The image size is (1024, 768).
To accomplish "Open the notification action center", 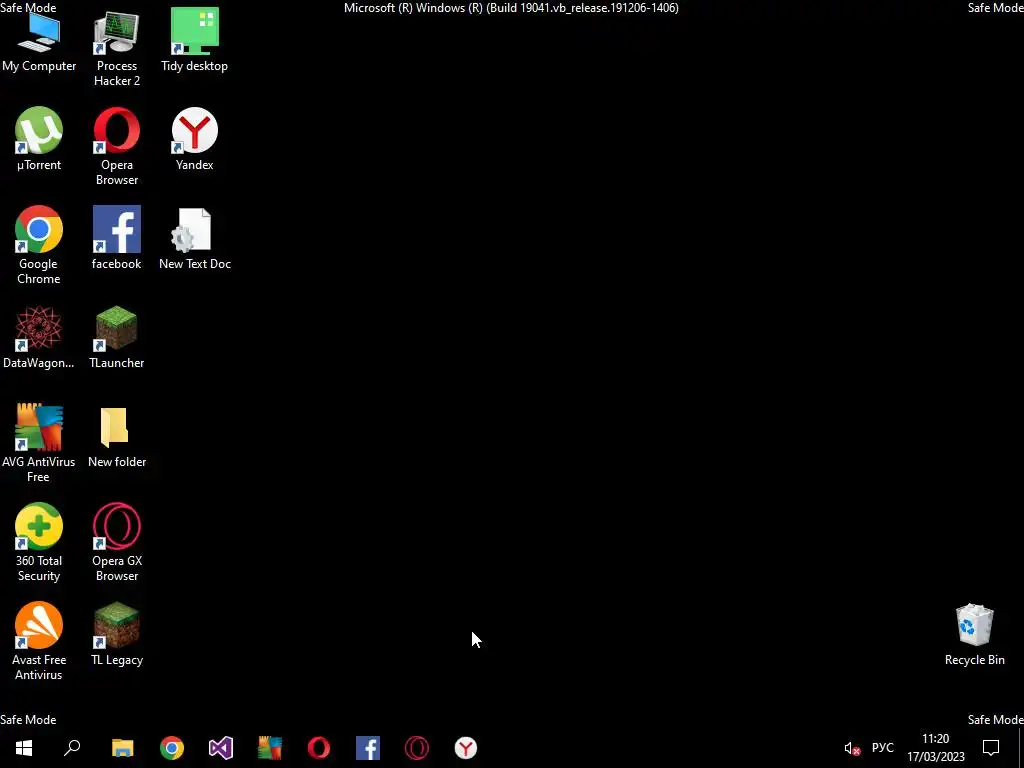I will (991, 748).
